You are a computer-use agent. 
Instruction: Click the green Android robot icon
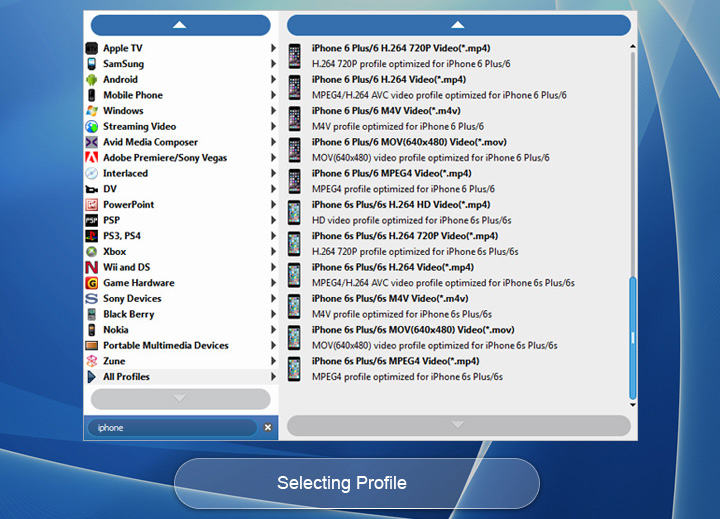tap(92, 79)
